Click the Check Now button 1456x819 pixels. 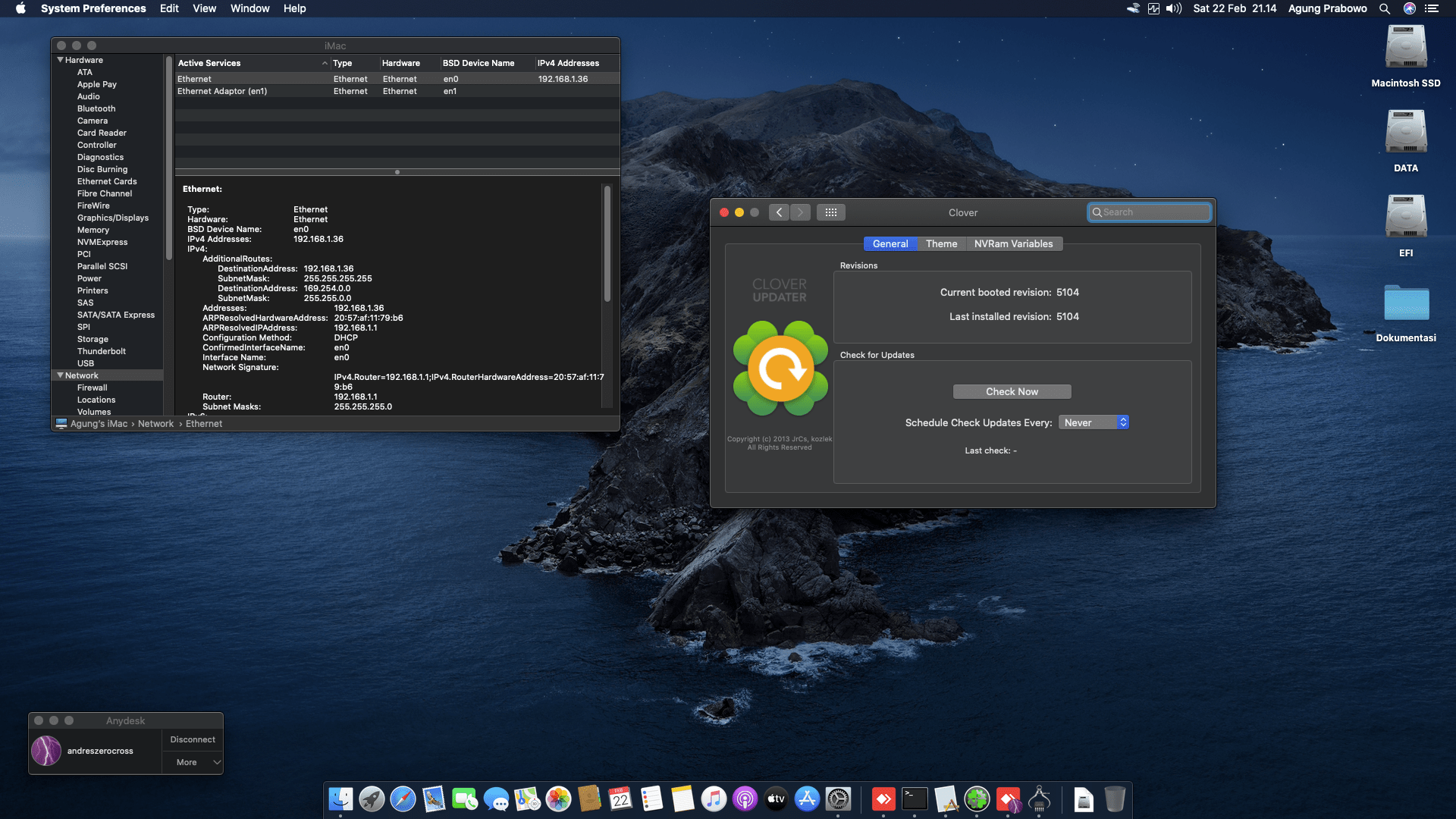pos(1012,391)
